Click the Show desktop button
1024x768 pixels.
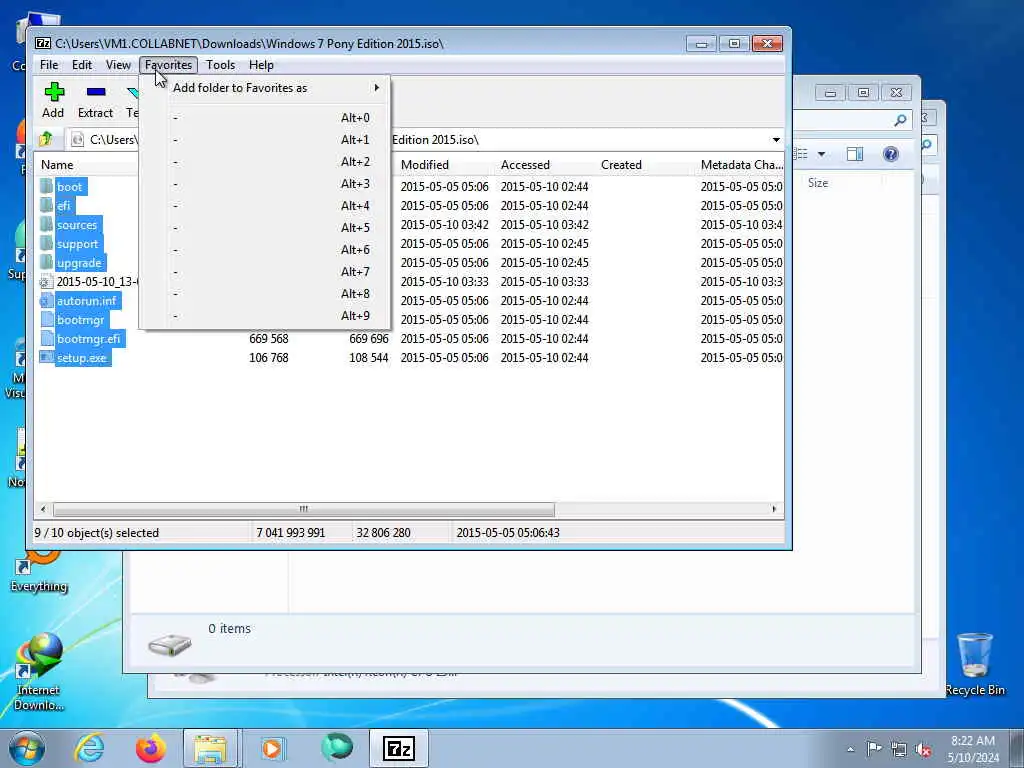[x=1017, y=748]
